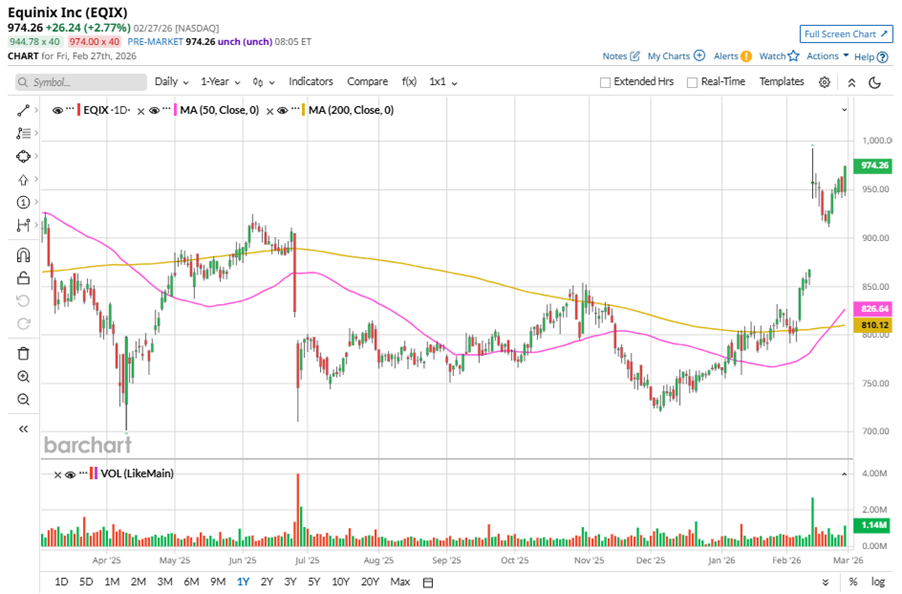Select the 6M time range

pyautogui.click(x=191, y=582)
